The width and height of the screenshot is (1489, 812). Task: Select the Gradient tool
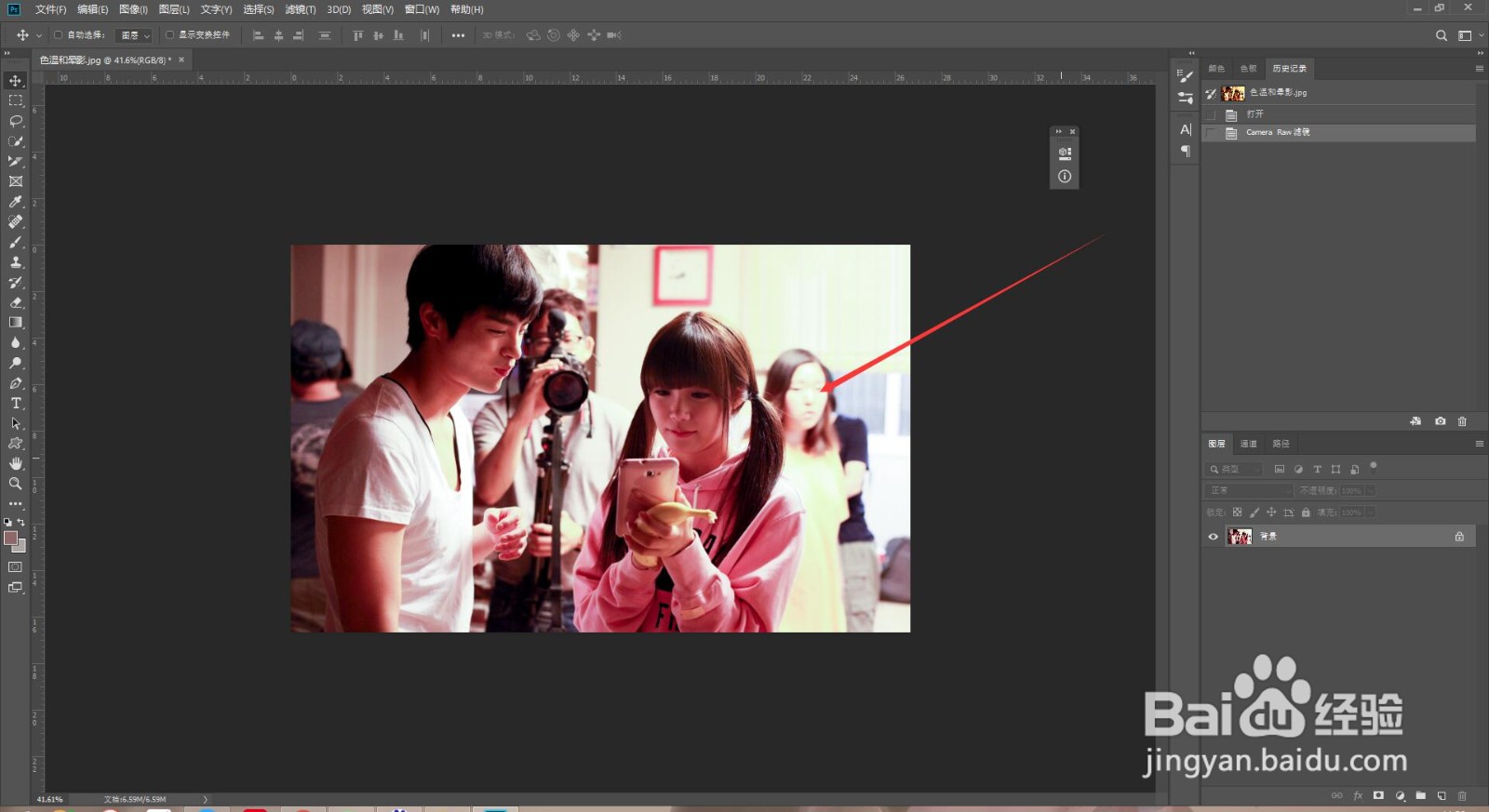point(16,323)
